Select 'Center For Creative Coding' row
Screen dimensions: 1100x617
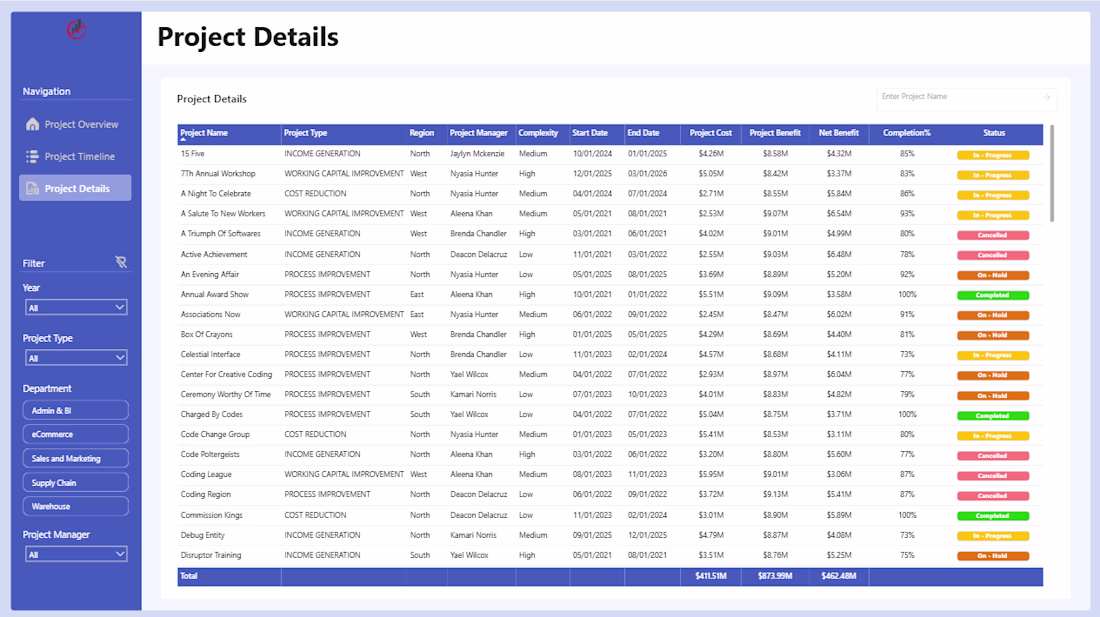tap(610, 374)
